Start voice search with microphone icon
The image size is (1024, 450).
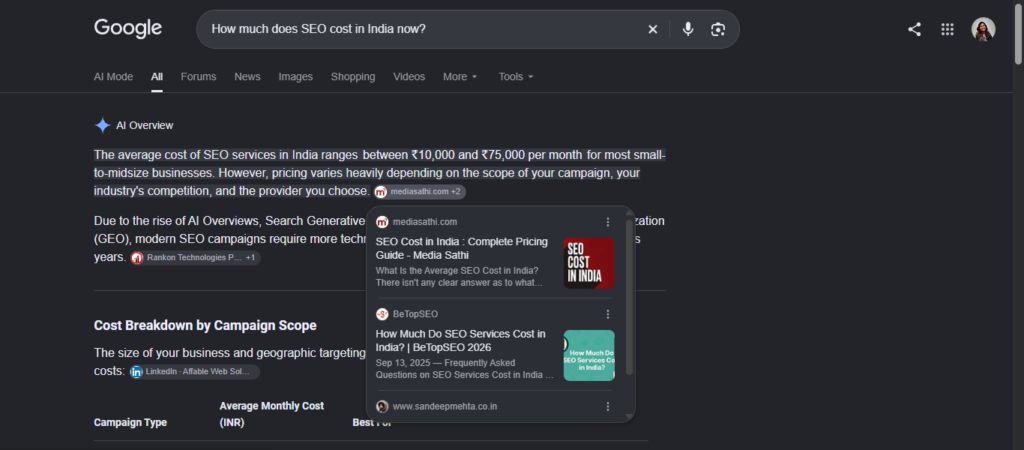pos(688,29)
